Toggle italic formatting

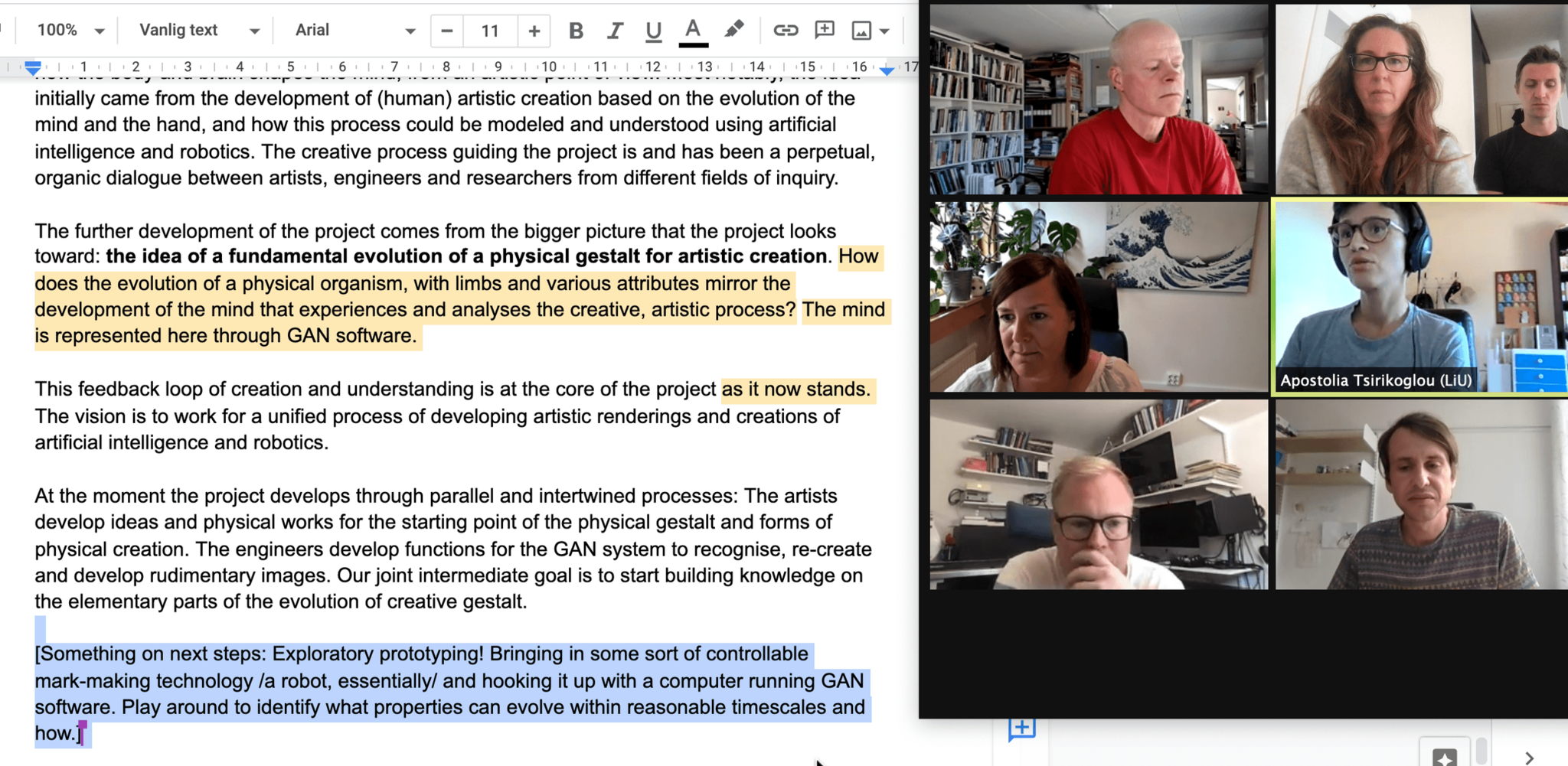pyautogui.click(x=614, y=31)
